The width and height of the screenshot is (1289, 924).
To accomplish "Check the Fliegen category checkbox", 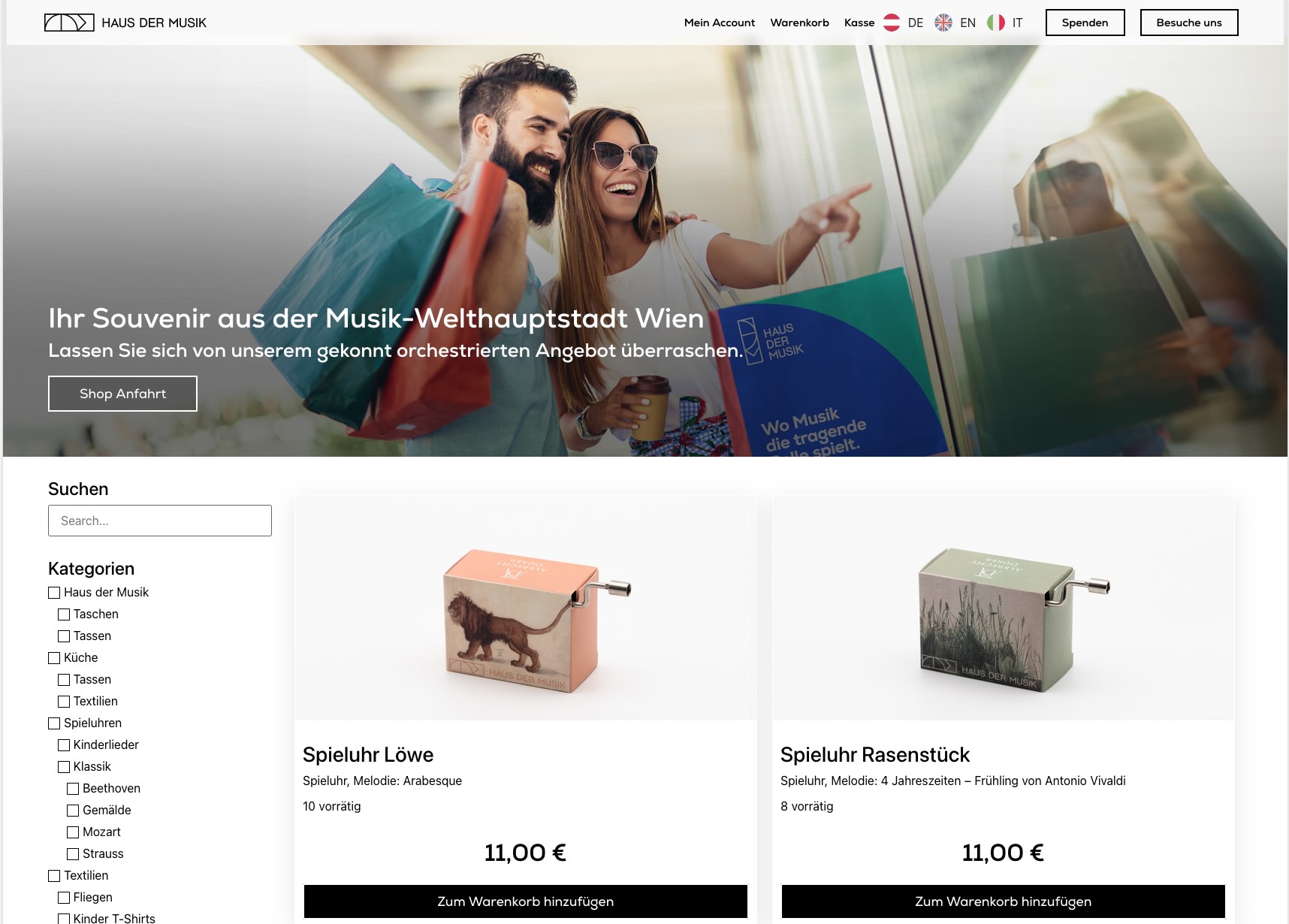I will tap(64, 898).
